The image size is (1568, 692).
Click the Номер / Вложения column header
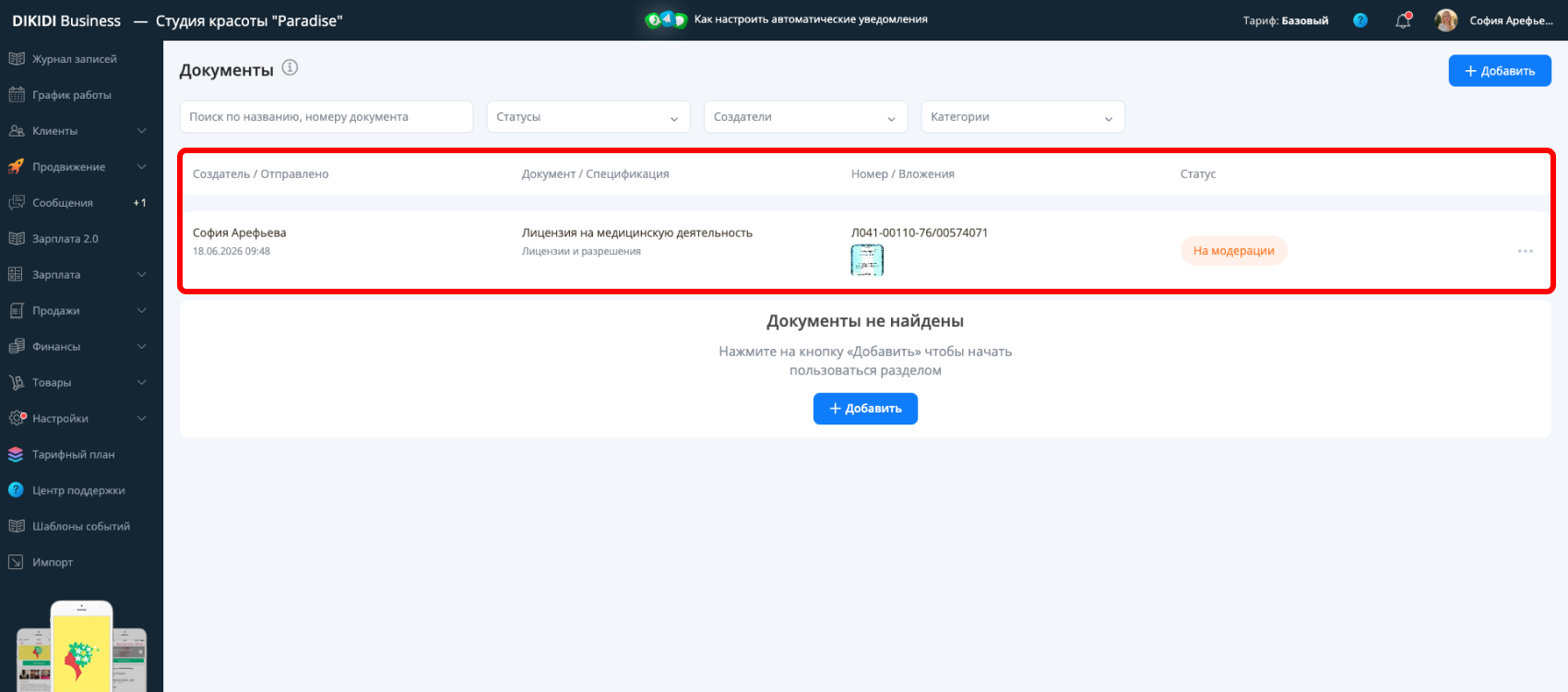[903, 174]
